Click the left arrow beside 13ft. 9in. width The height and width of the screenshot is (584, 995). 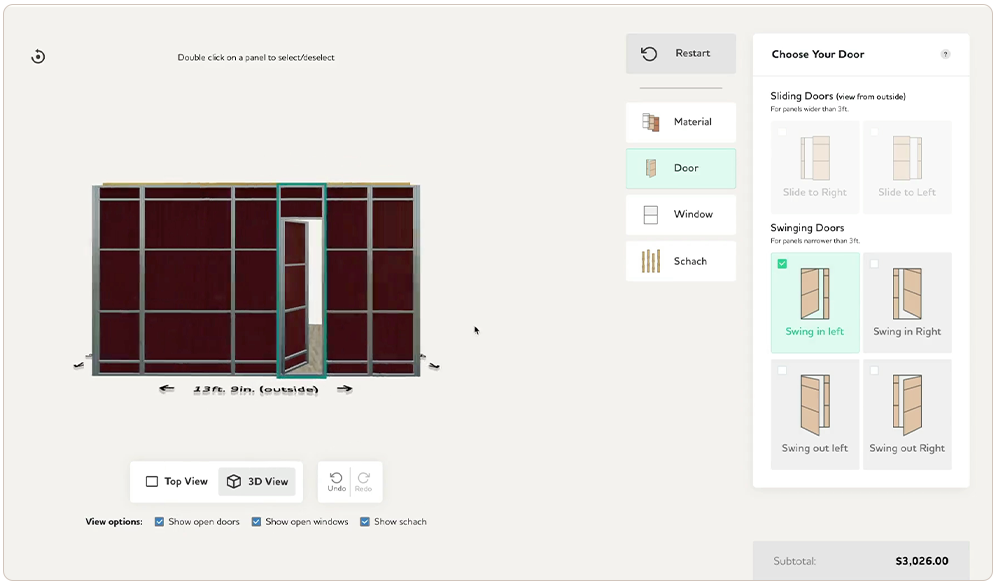[167, 388]
